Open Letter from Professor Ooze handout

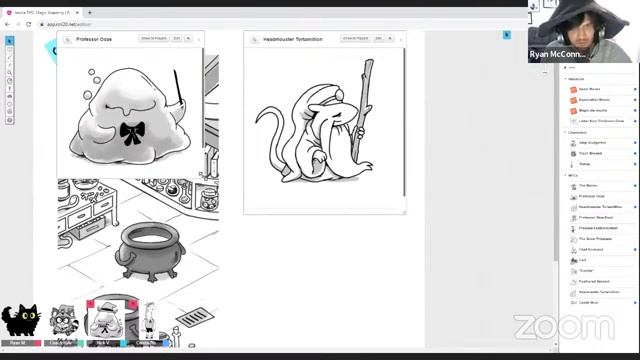click(x=602, y=121)
